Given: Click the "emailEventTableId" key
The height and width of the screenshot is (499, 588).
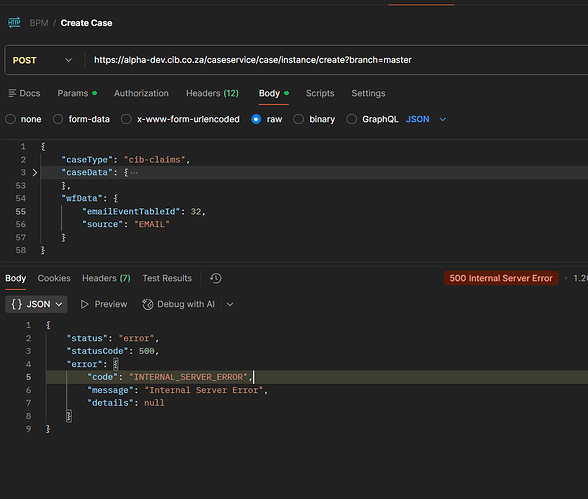Looking at the screenshot, I should click(x=131, y=211).
